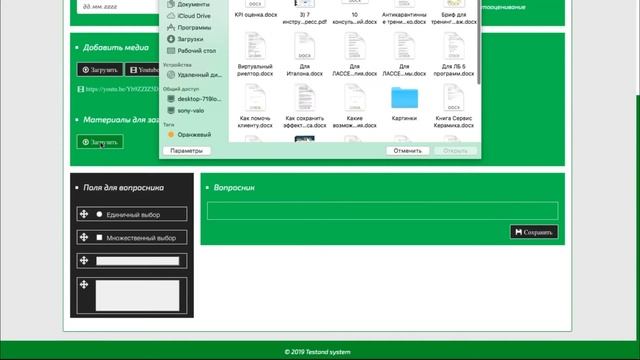Click the empty Вопросник drop area
The image size is (640, 360).
pyautogui.click(x=382, y=211)
